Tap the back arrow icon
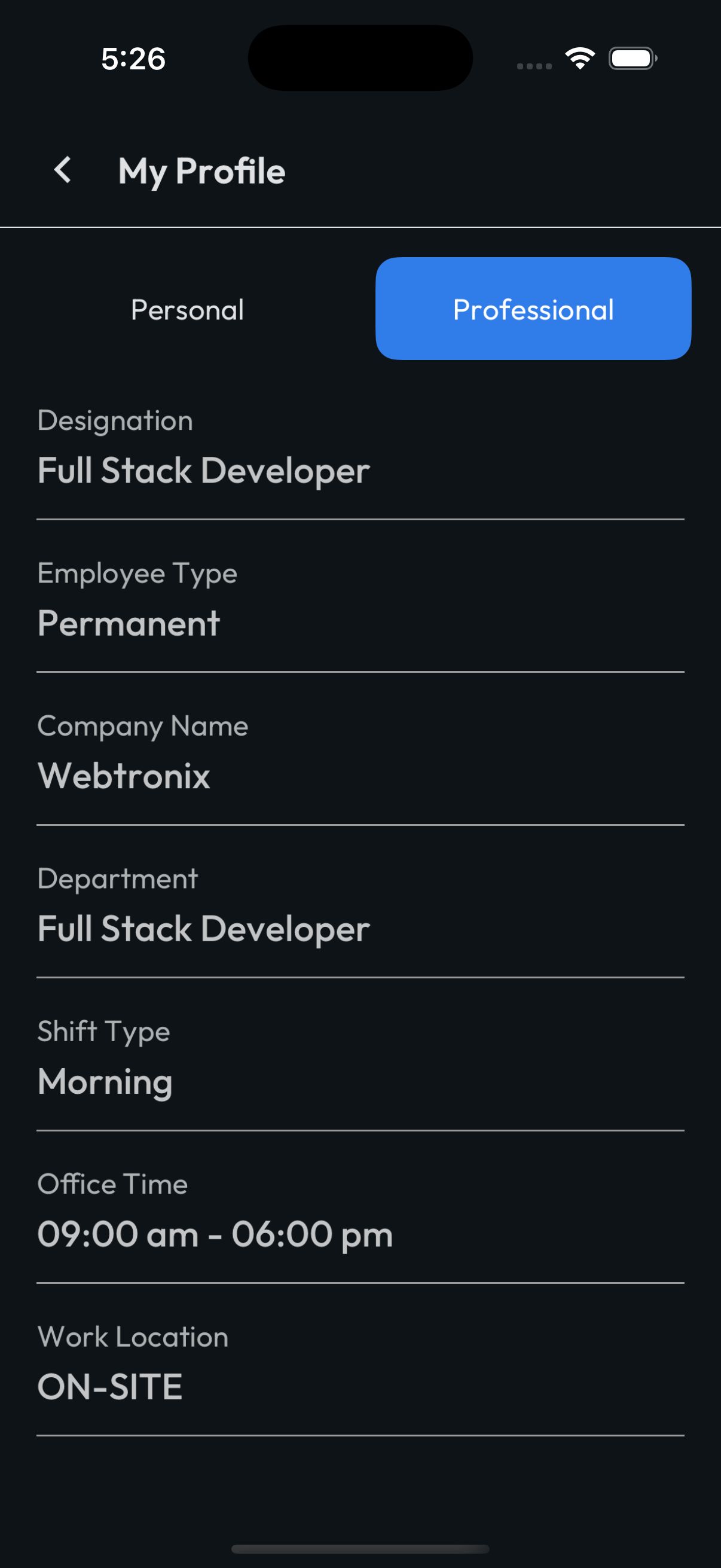Screen dimensions: 721x1568 pos(63,170)
